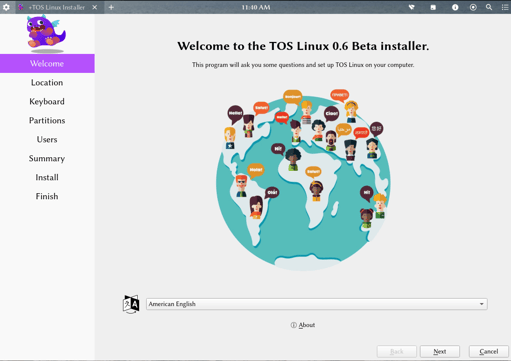Open the info icon in top panel
511x361 pixels.
455,7
